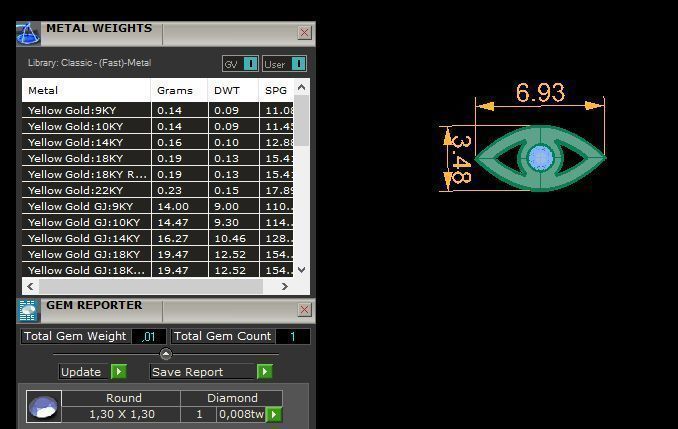Click the metal table scroll up arrow

pos(301,88)
